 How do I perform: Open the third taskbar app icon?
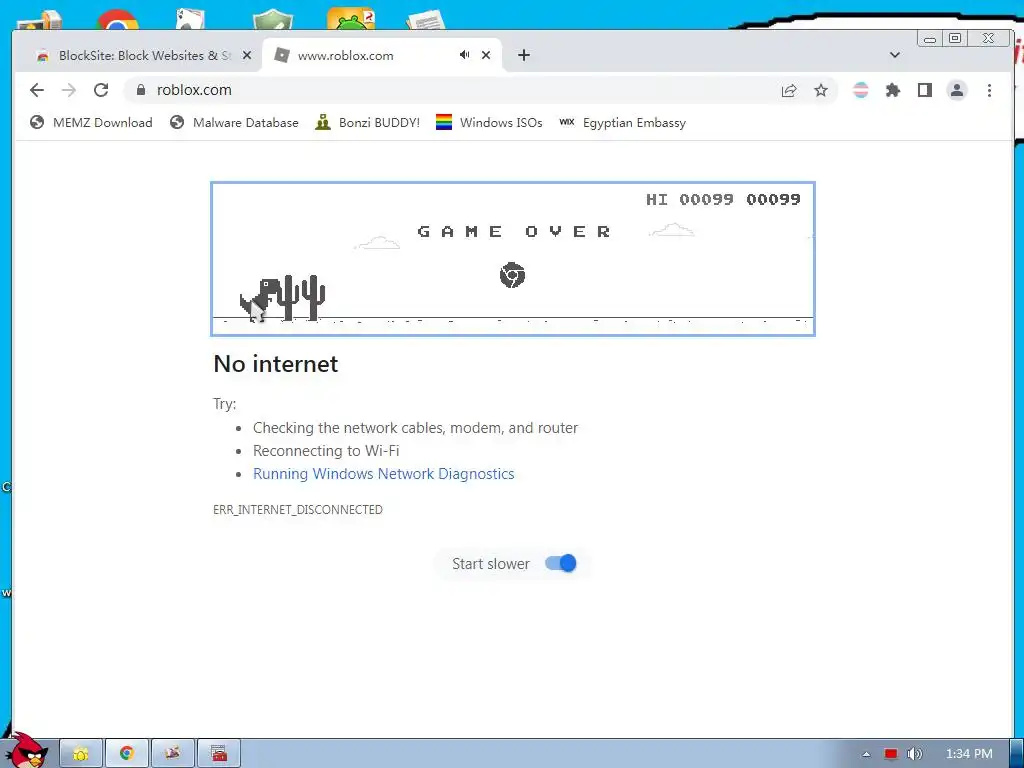pyautogui.click(x=172, y=754)
